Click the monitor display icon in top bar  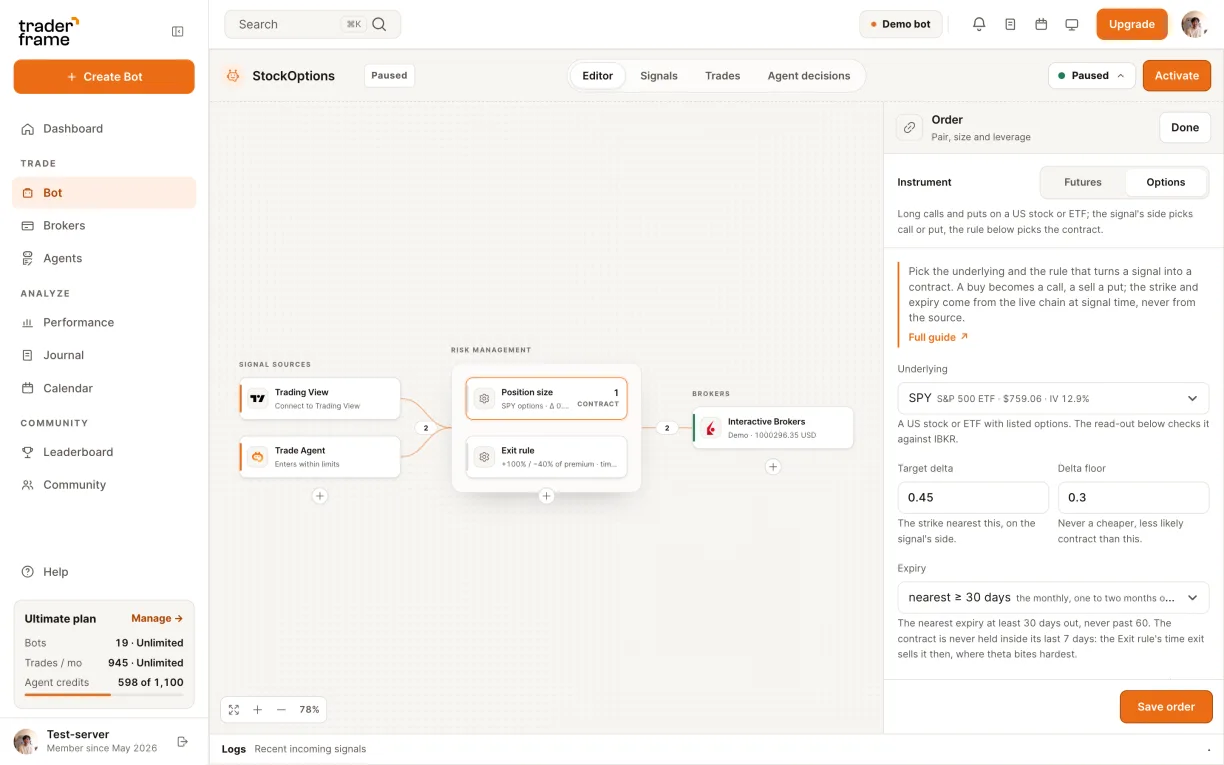click(1072, 24)
